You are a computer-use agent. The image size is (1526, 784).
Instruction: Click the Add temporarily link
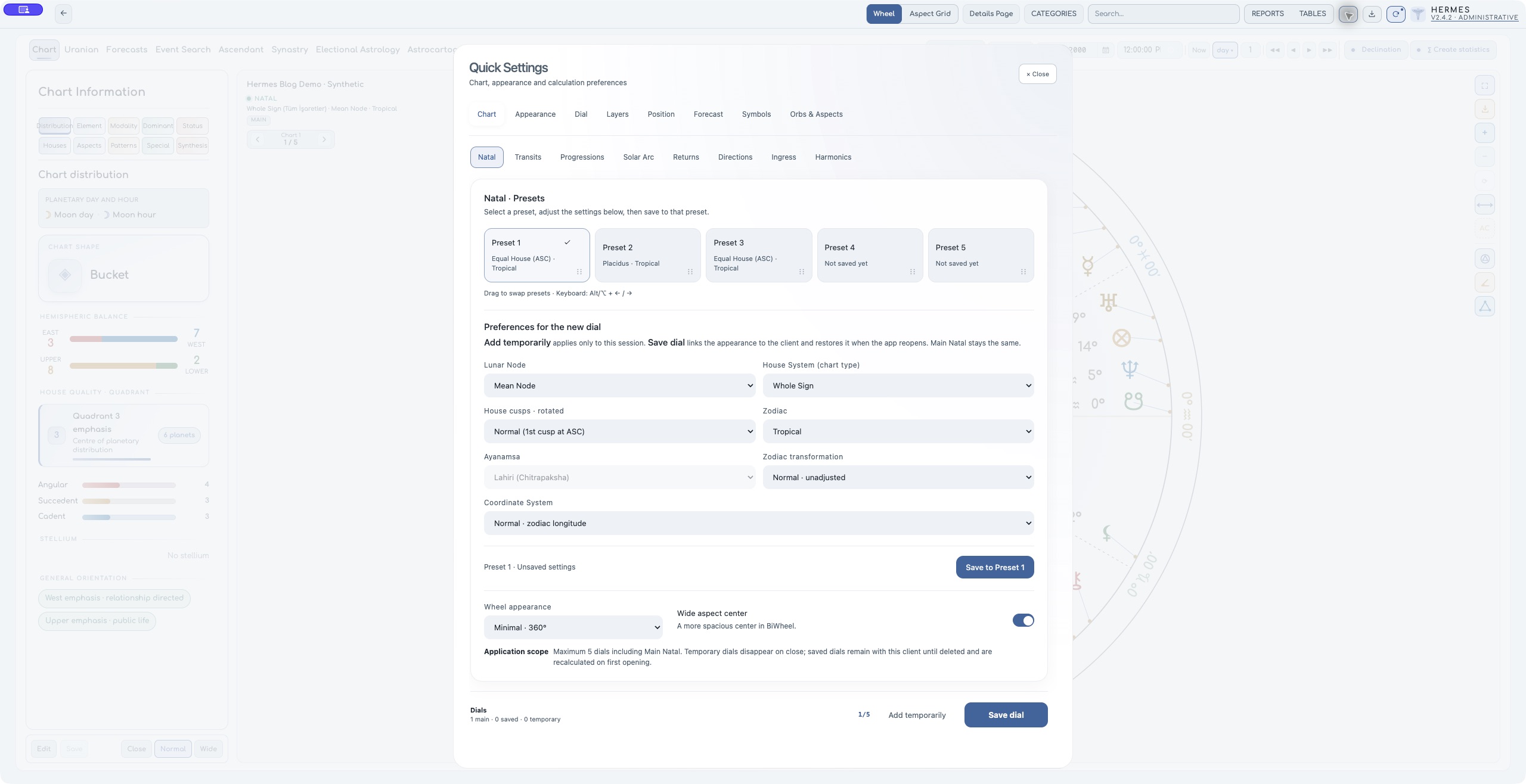click(x=917, y=715)
